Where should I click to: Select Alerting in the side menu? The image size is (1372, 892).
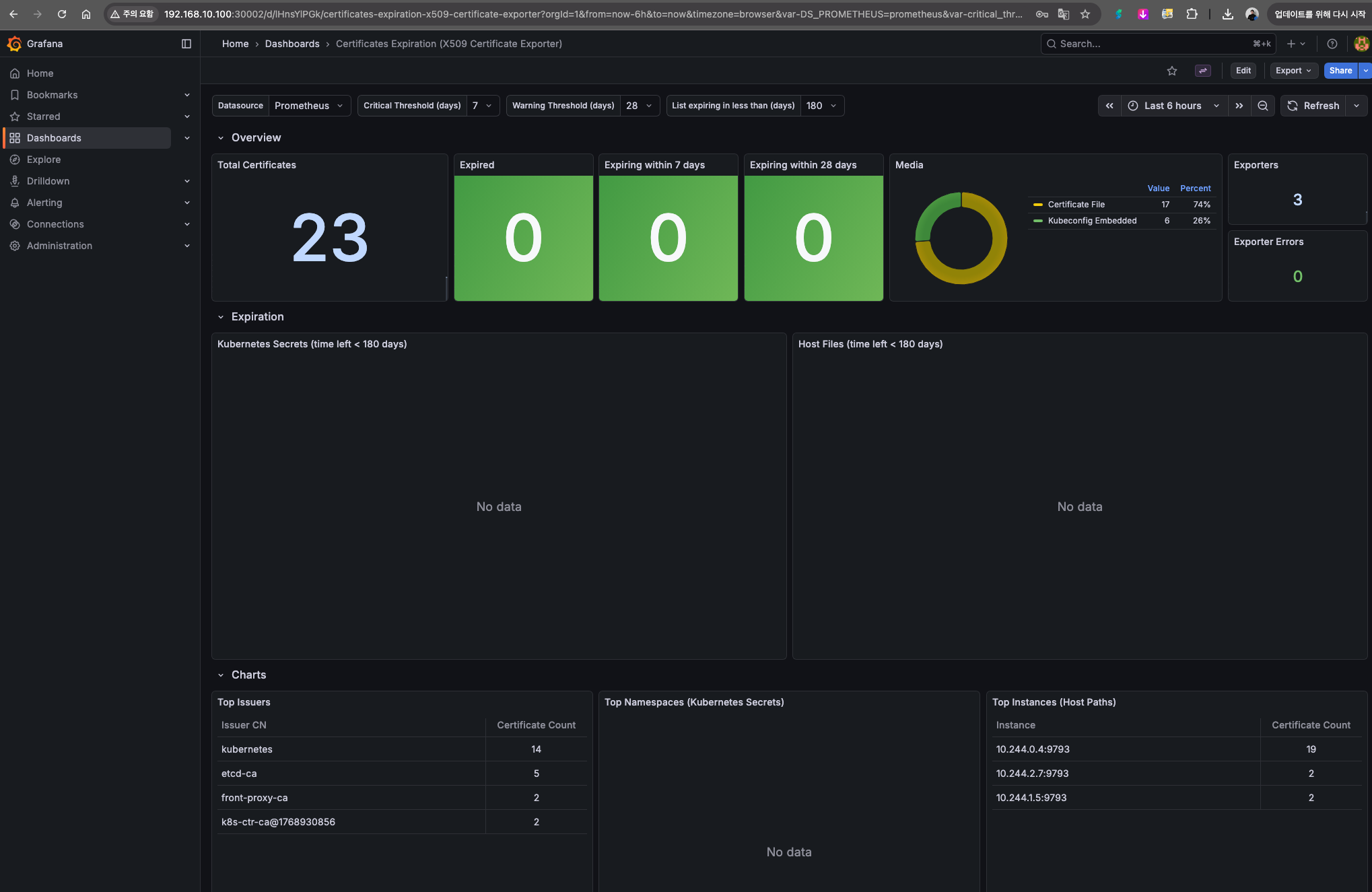(44, 203)
